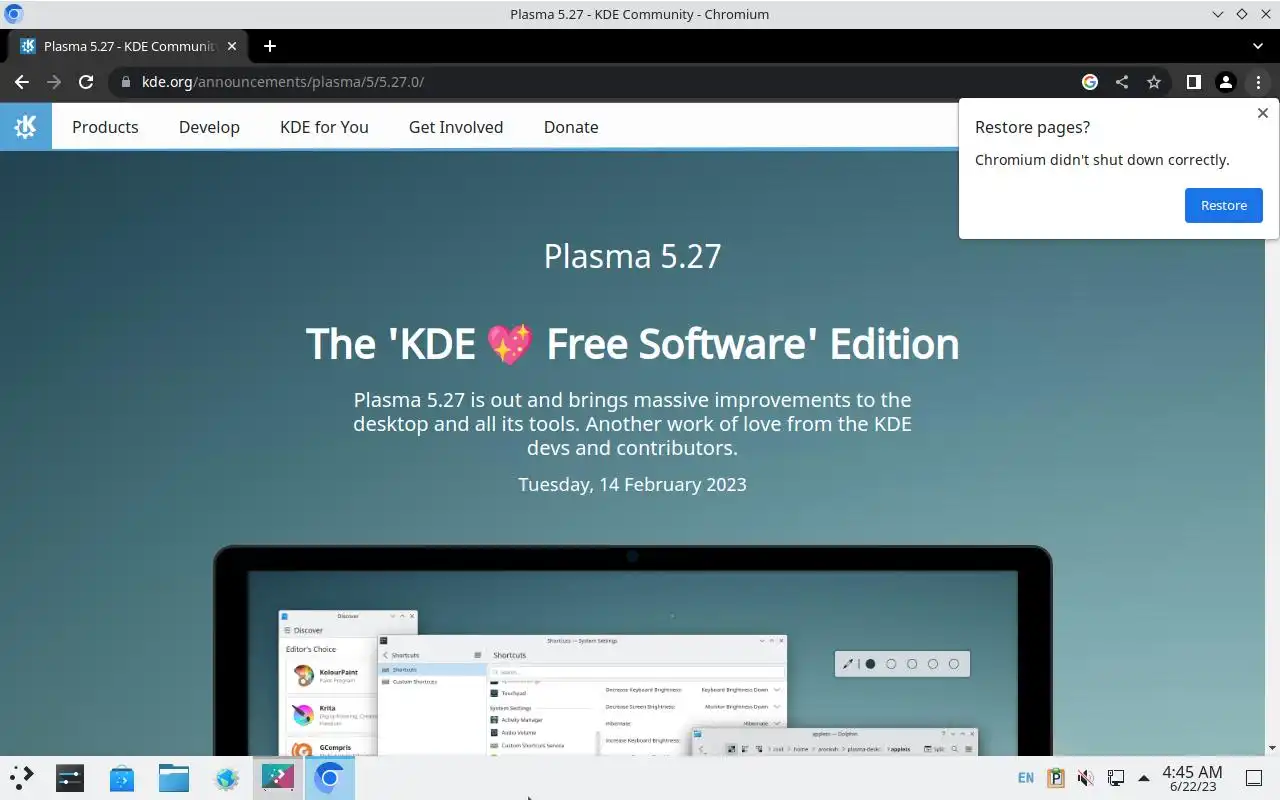Viewport: 1280px width, 800px height.
Task: Open the network connections tray icon
Action: [1116, 778]
